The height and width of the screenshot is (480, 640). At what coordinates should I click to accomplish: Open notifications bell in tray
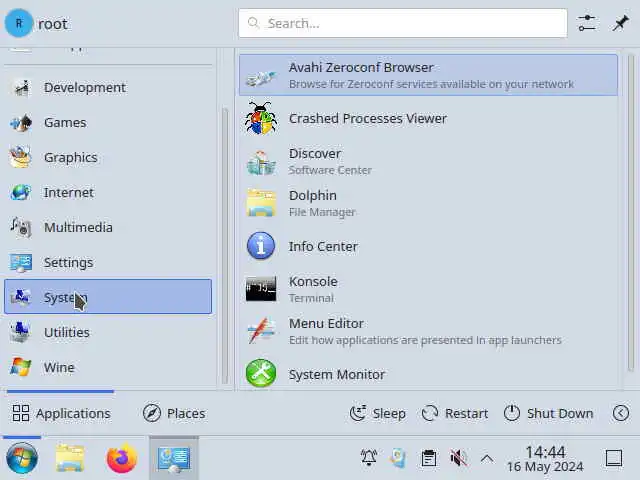[369, 458]
